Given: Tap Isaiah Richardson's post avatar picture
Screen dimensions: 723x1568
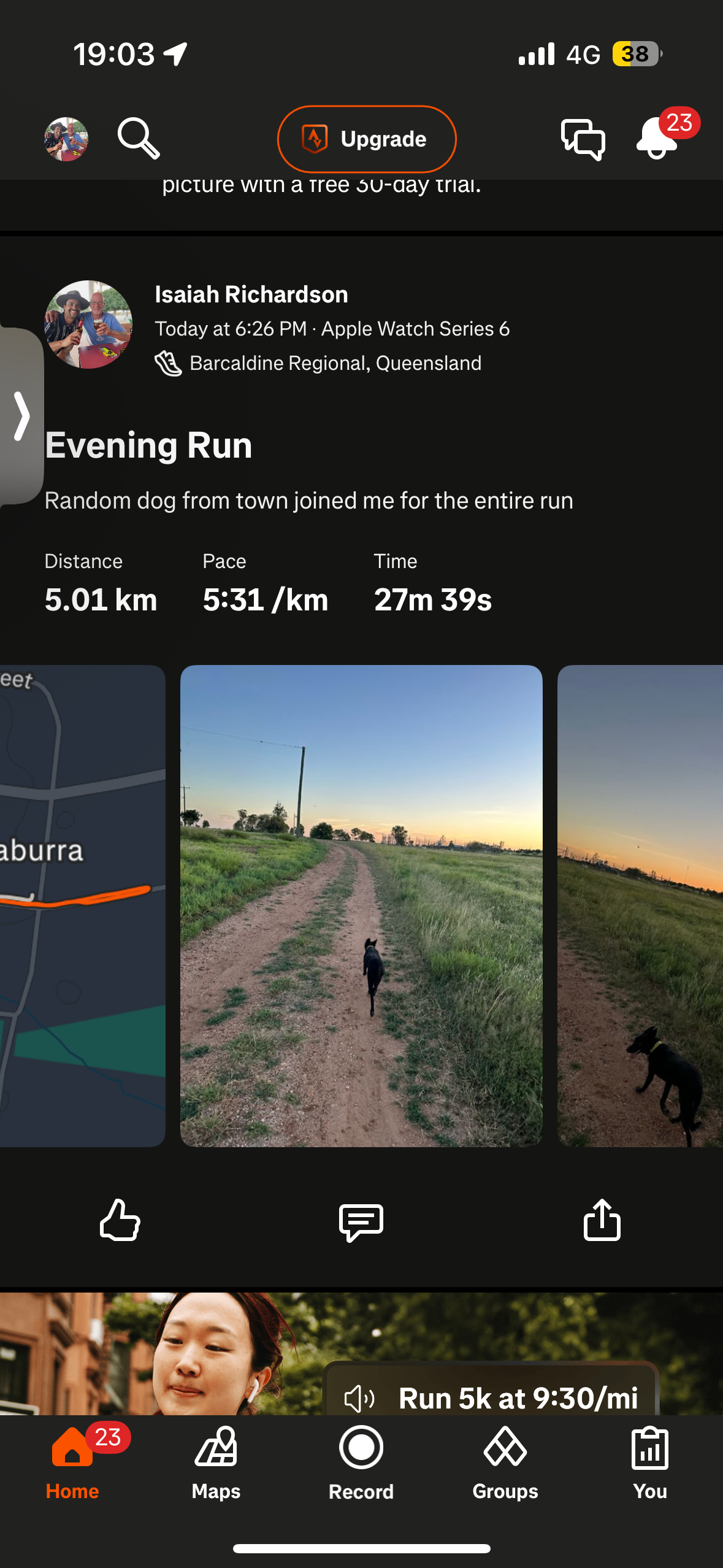Looking at the screenshot, I should click(88, 325).
